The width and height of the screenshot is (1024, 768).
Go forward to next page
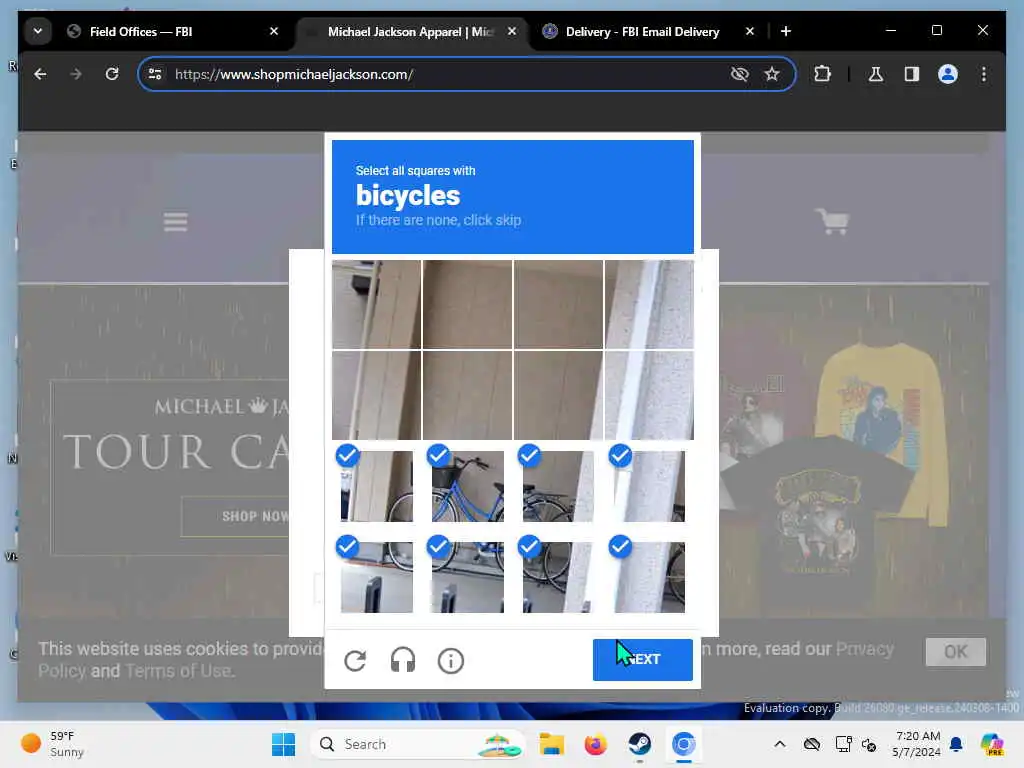pyautogui.click(x=76, y=74)
